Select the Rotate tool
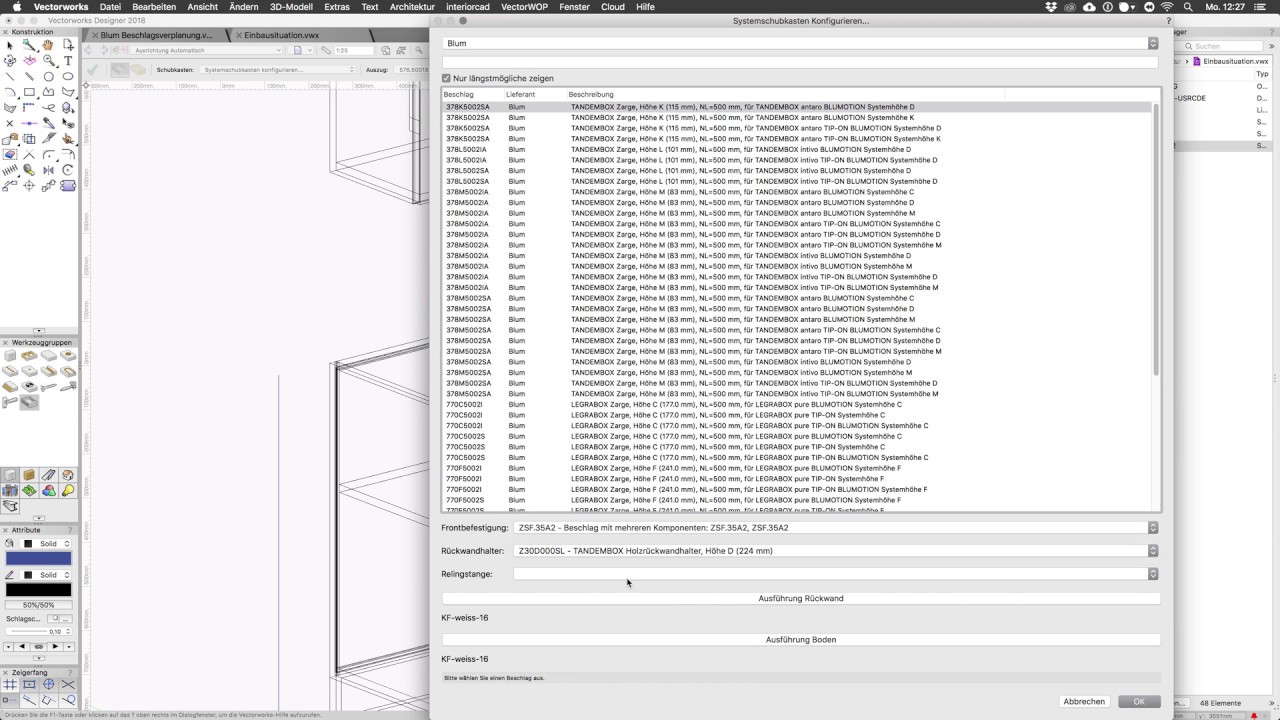The width and height of the screenshot is (1280, 720). tap(68, 170)
